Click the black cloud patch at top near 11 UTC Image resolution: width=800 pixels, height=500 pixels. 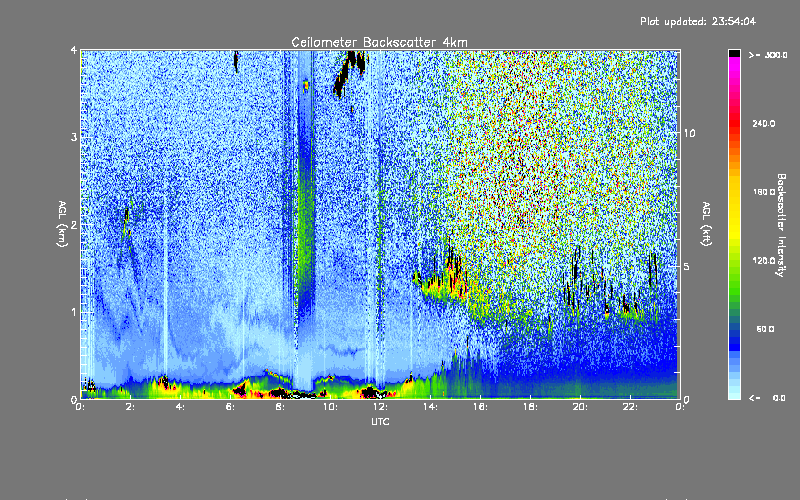[x=350, y=71]
